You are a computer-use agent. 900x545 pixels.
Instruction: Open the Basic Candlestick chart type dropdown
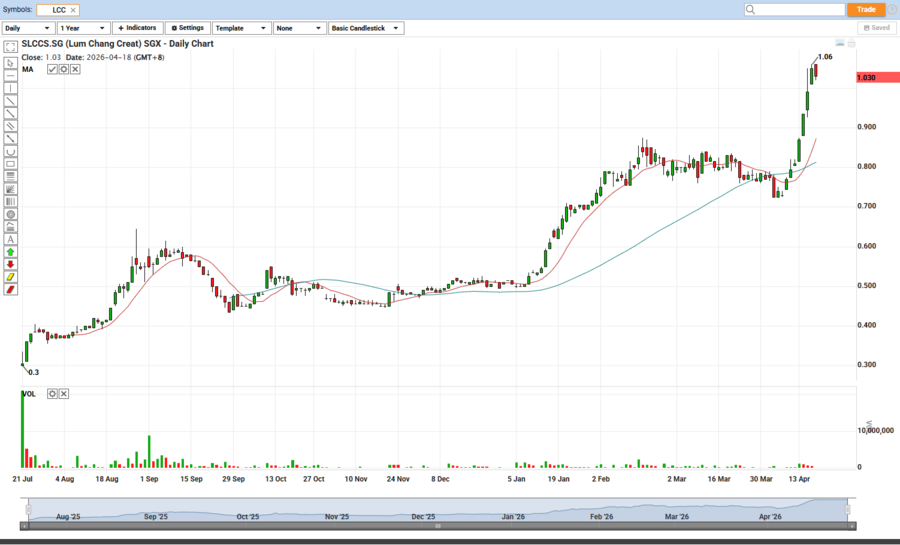(x=366, y=28)
